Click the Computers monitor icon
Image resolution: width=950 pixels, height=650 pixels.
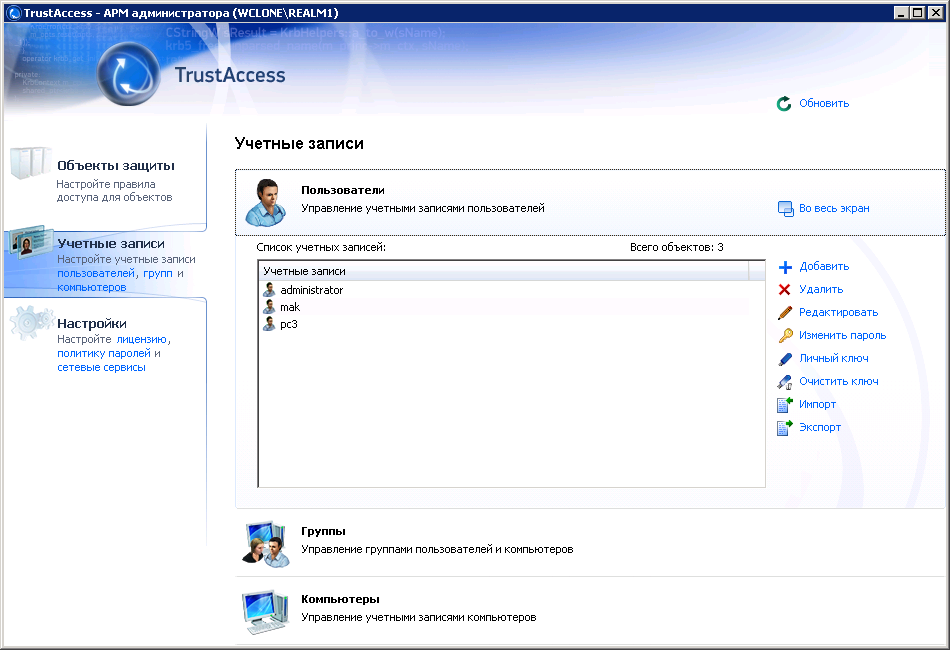click(265, 611)
